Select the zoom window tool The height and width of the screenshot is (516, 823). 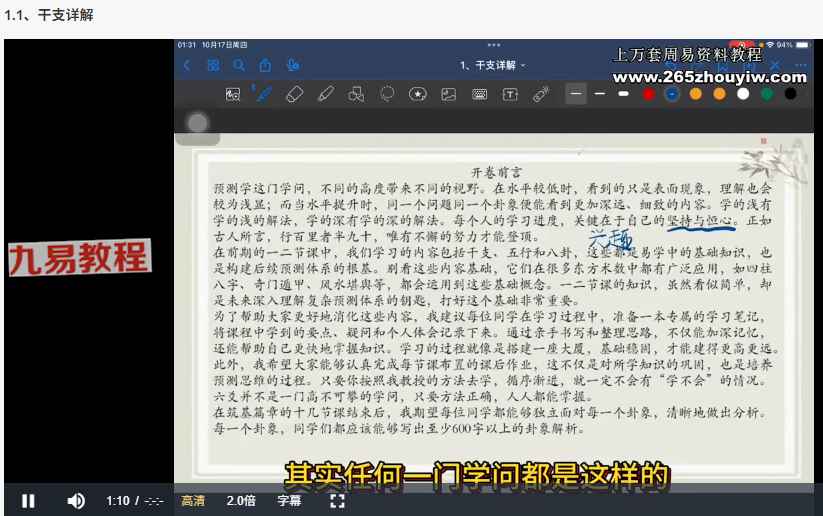(233, 94)
